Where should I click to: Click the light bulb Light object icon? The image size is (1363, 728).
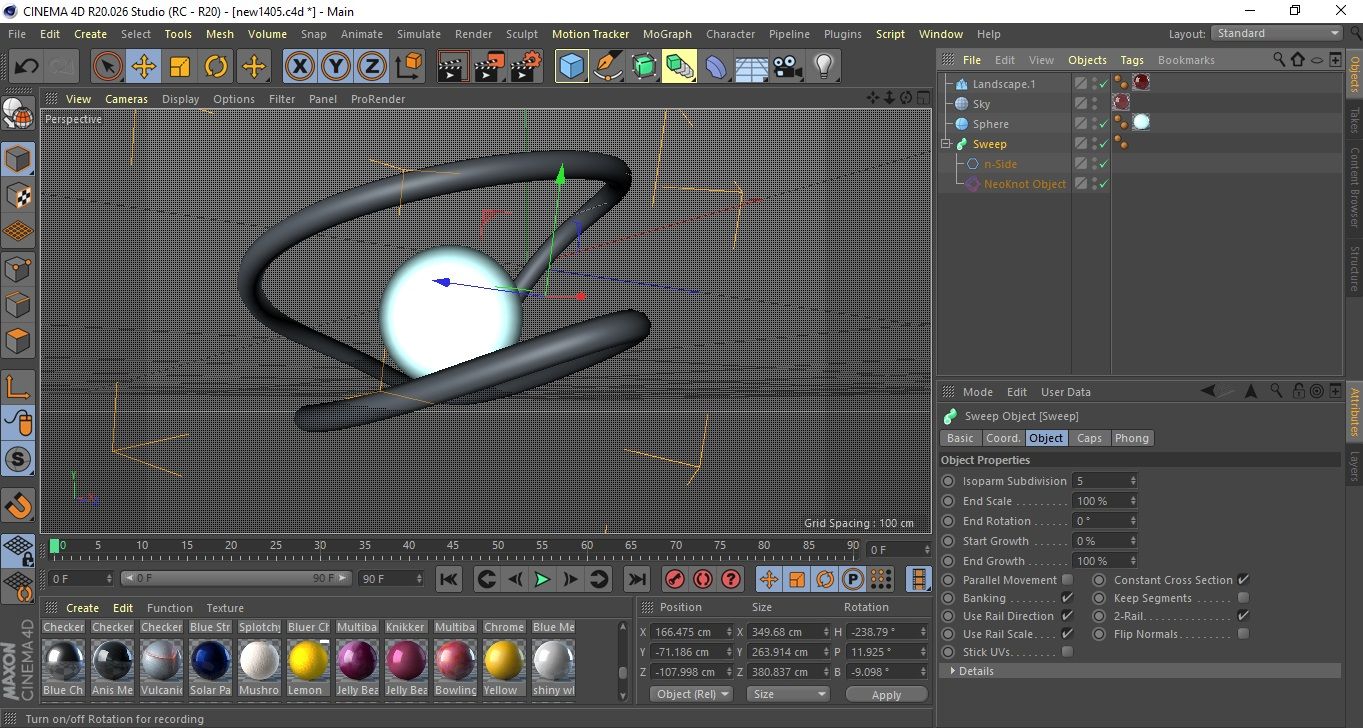coord(823,67)
